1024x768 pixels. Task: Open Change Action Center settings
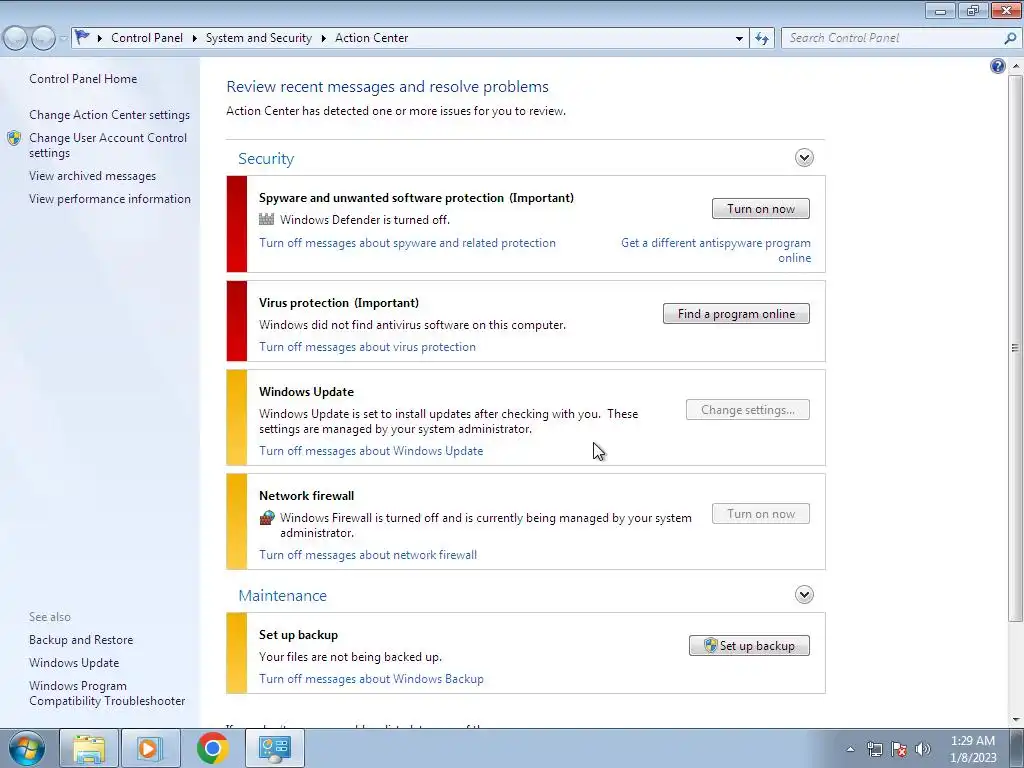(110, 115)
